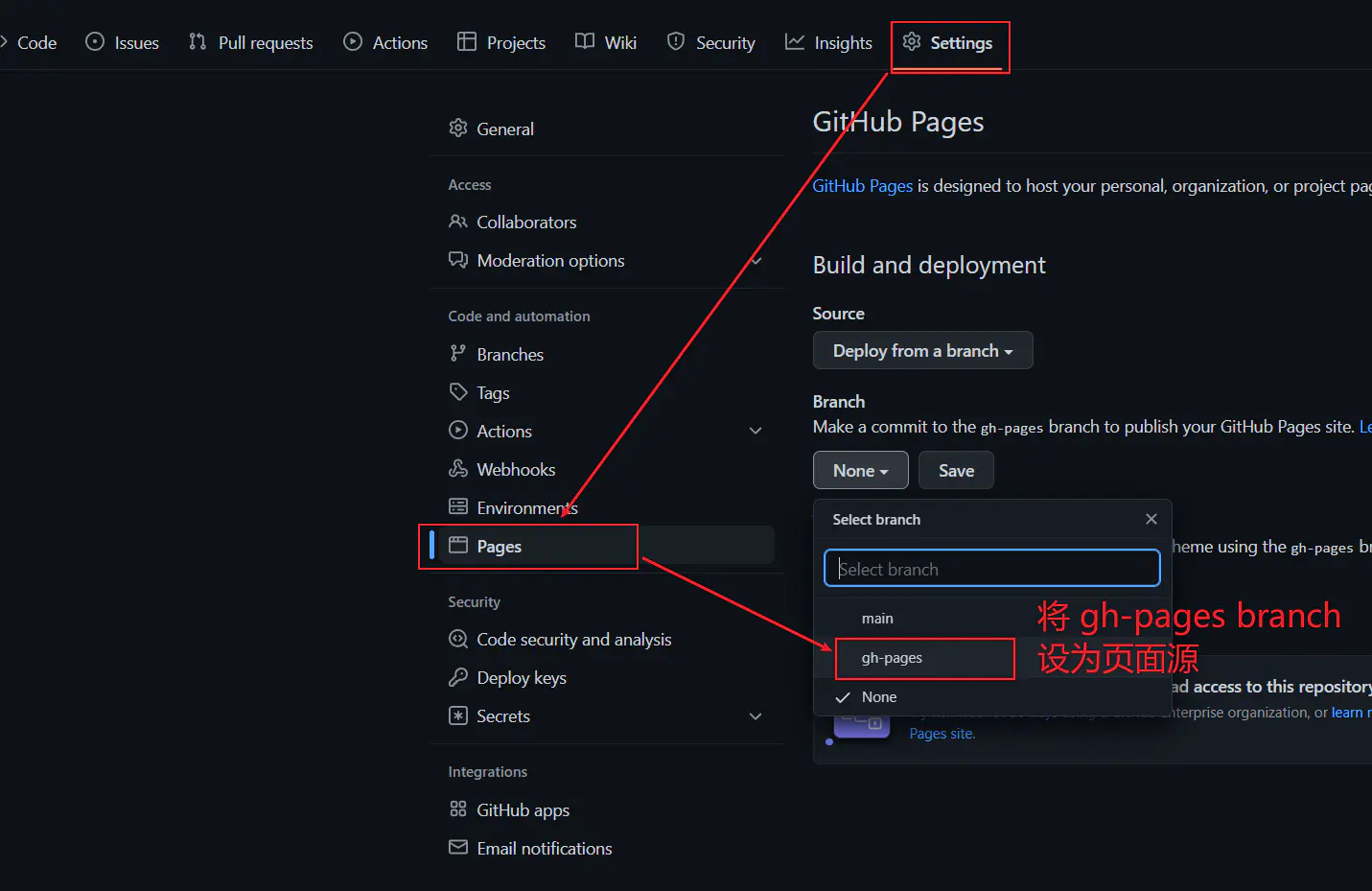This screenshot has width=1372, height=891.
Task: Click the Code security and analysis icon
Action: click(x=458, y=639)
